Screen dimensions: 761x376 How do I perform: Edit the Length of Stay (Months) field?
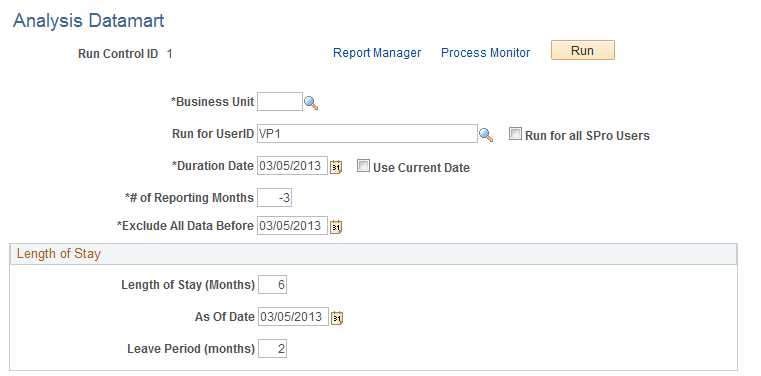(x=272, y=285)
